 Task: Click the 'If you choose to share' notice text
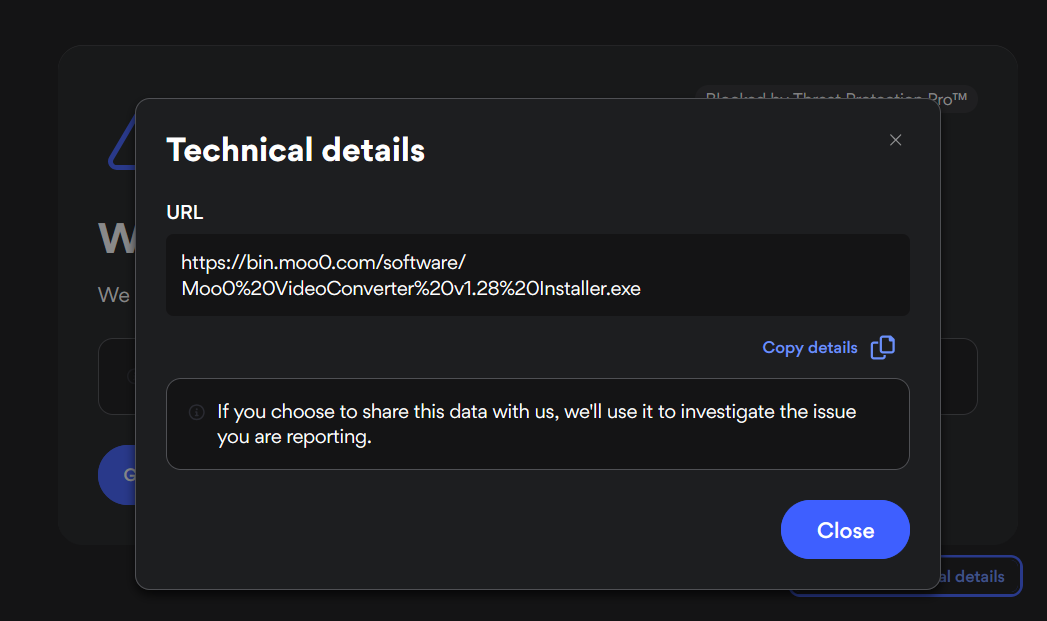[x=536, y=411]
